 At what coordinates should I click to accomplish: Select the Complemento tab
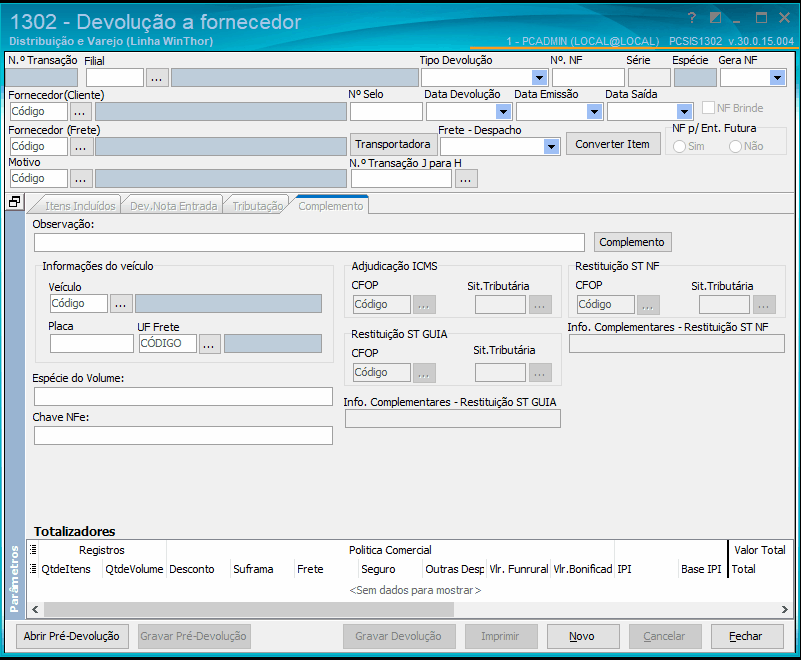pyautogui.click(x=331, y=206)
